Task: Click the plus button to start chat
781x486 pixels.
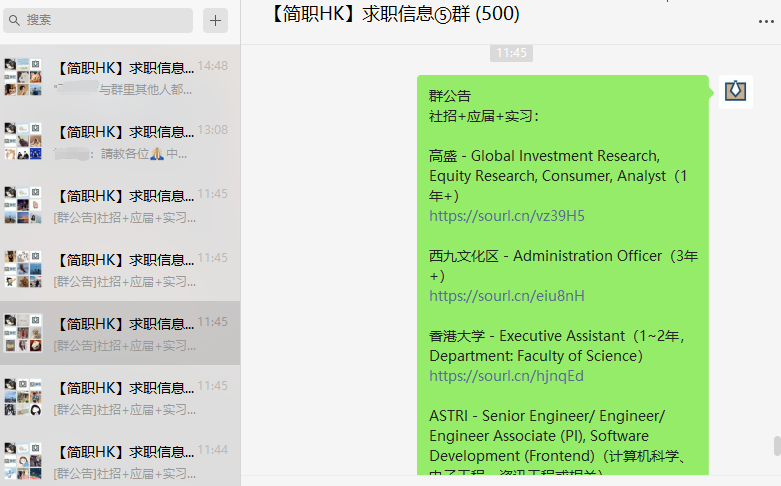Action: 215,20
